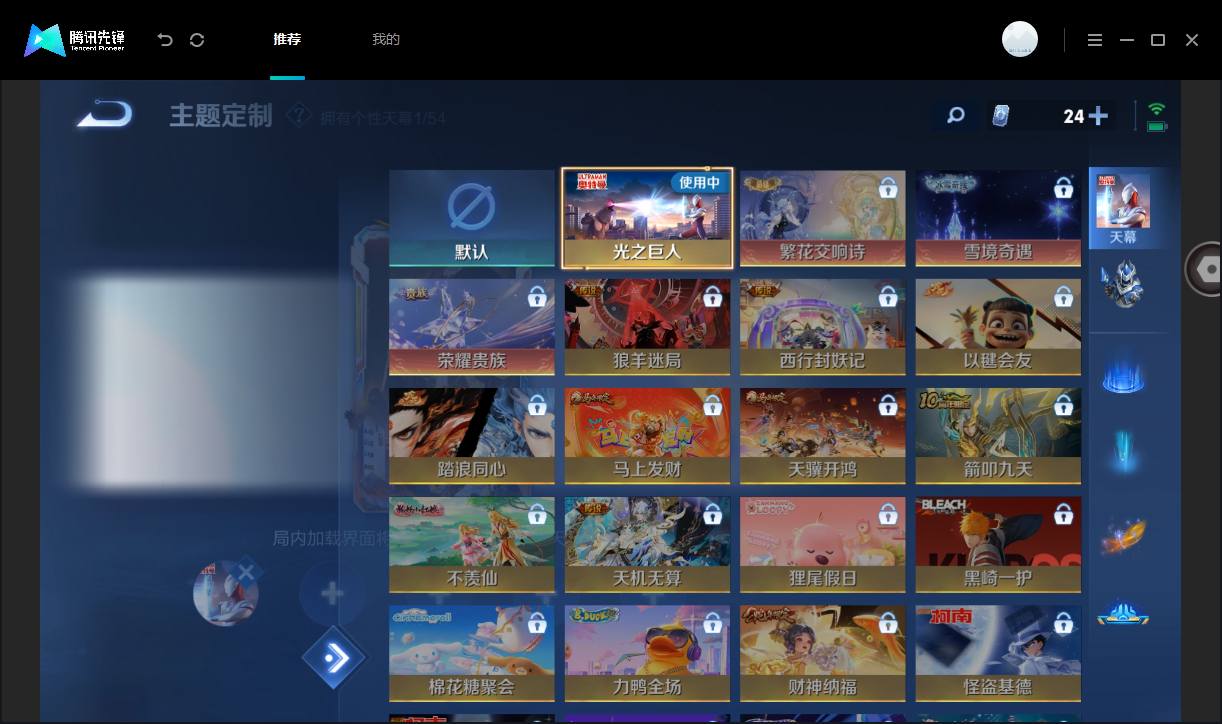Click the 主题定制 title

pos(221,116)
